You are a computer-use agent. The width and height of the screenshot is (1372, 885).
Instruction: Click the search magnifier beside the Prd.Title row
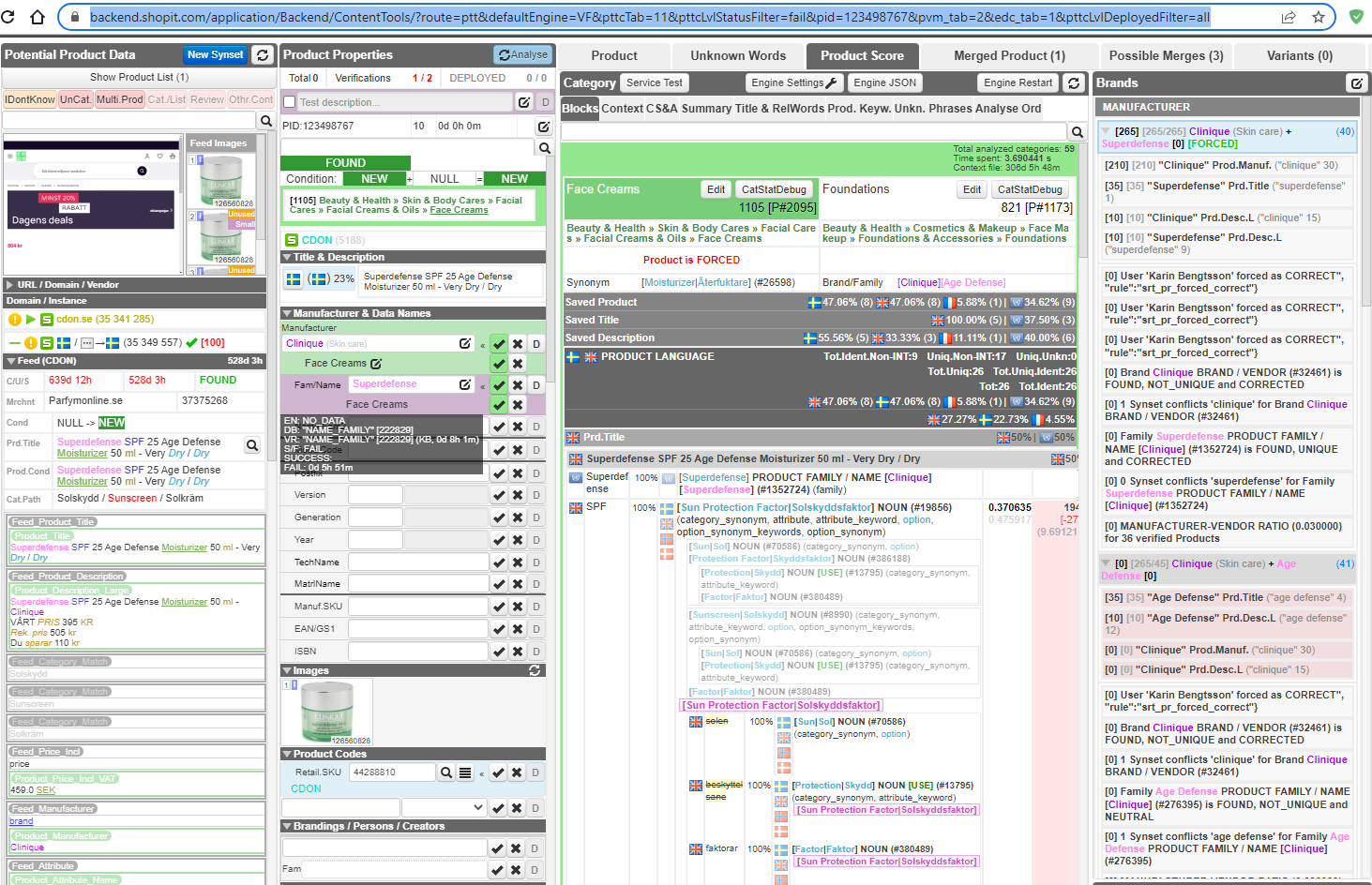(252, 445)
